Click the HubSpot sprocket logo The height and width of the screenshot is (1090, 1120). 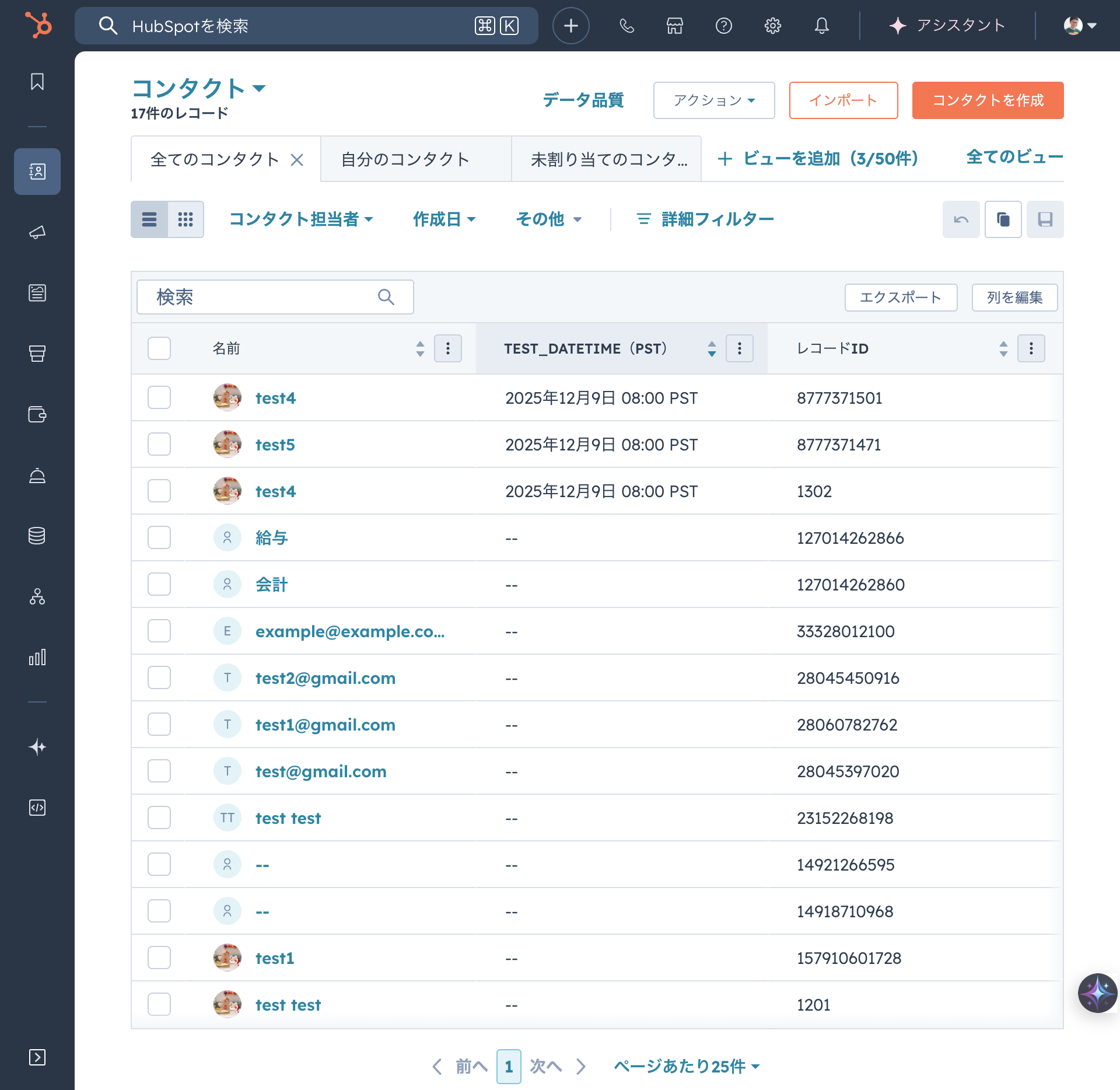click(38, 26)
